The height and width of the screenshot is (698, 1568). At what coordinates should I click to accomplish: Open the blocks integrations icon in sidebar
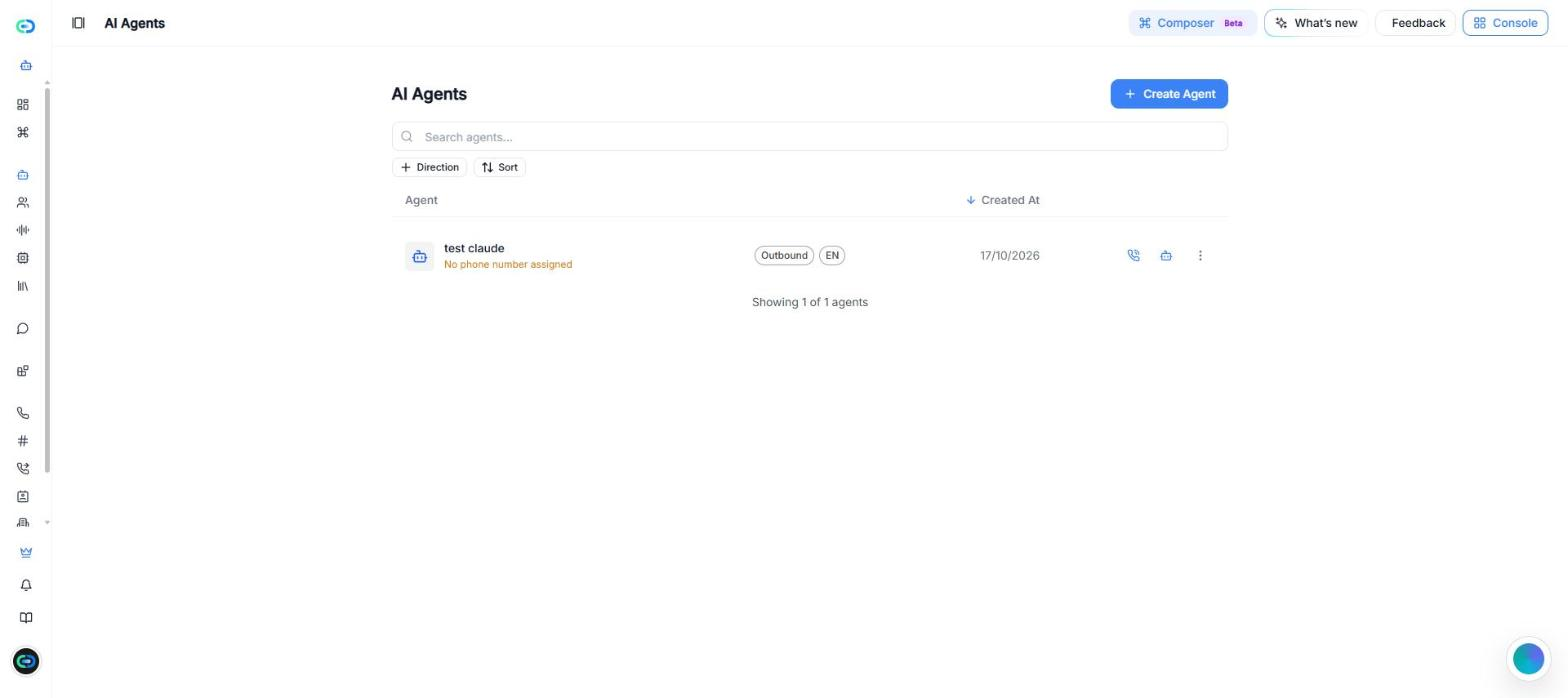click(23, 371)
